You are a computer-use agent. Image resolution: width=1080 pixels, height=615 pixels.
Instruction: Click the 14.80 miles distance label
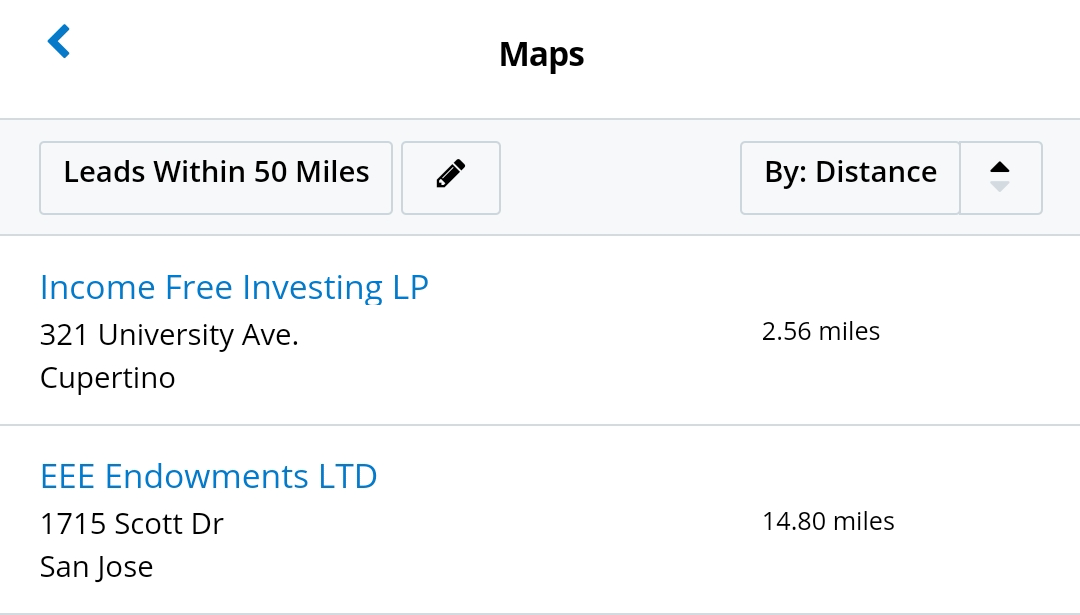coord(828,521)
